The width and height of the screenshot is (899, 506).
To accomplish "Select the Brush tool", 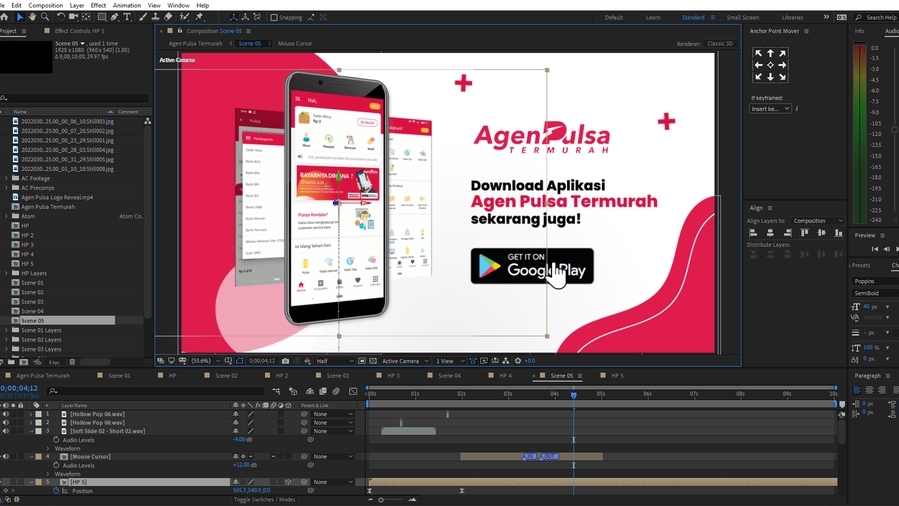I will click(143, 17).
